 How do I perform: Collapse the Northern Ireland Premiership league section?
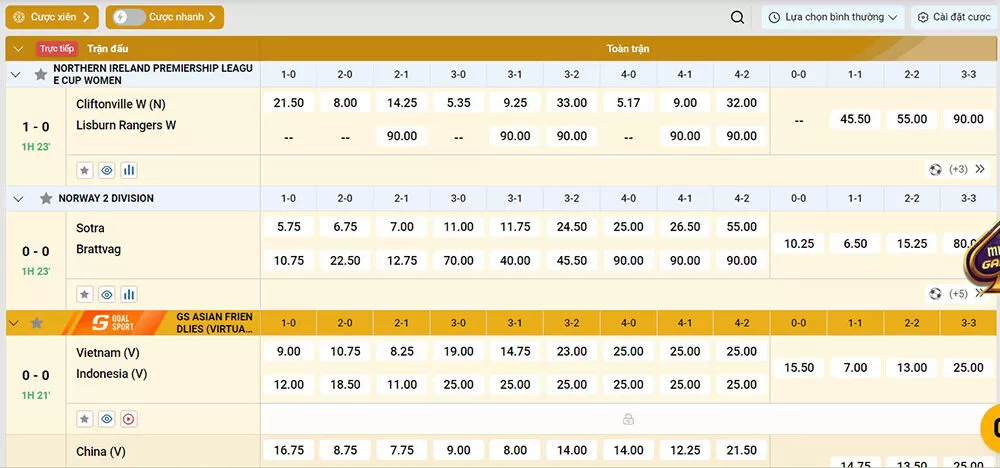[x=16, y=74]
